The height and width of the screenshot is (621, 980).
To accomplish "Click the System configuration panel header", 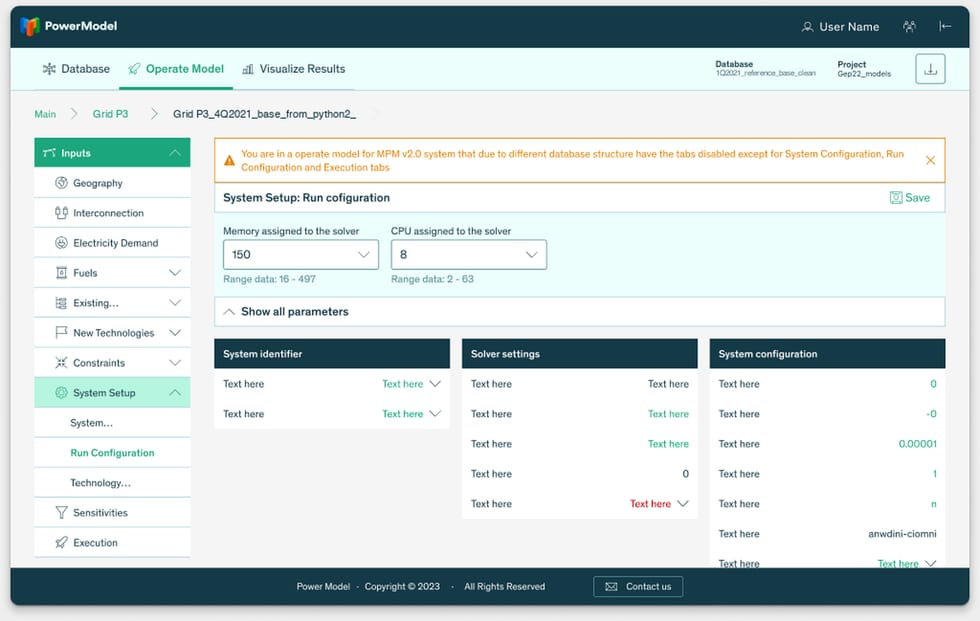I will [x=827, y=354].
